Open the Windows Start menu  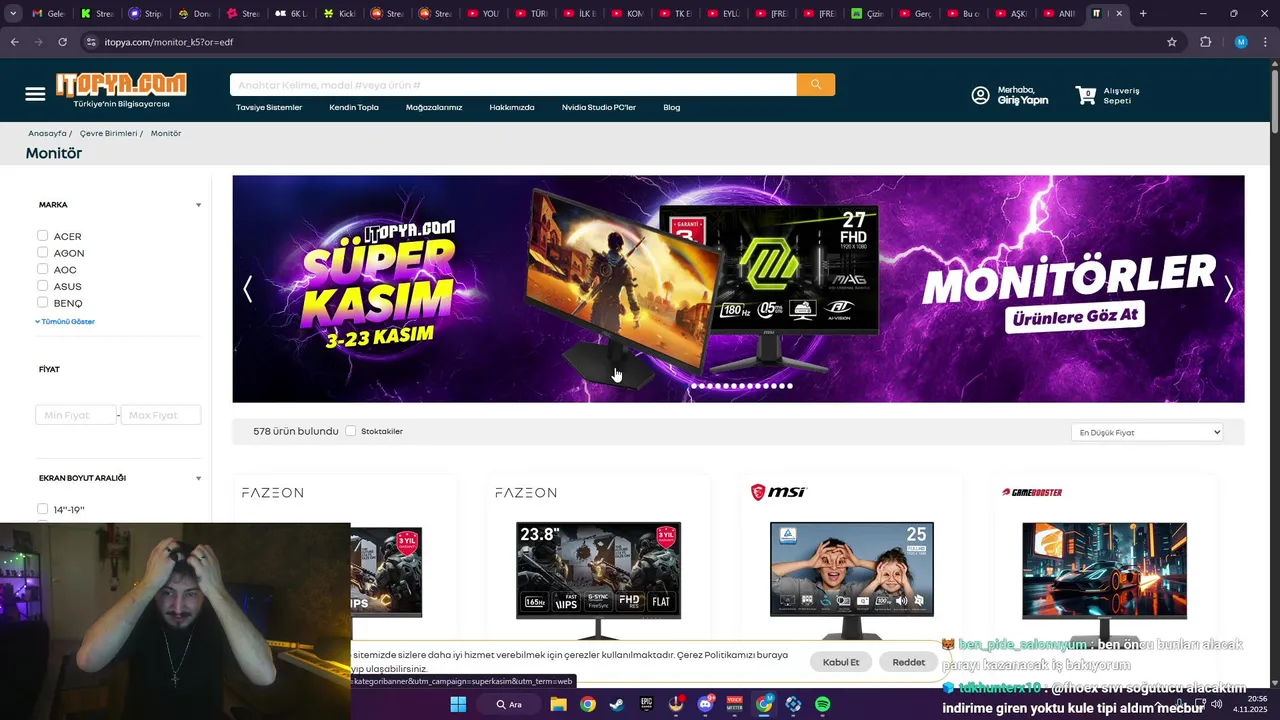pyautogui.click(x=458, y=704)
